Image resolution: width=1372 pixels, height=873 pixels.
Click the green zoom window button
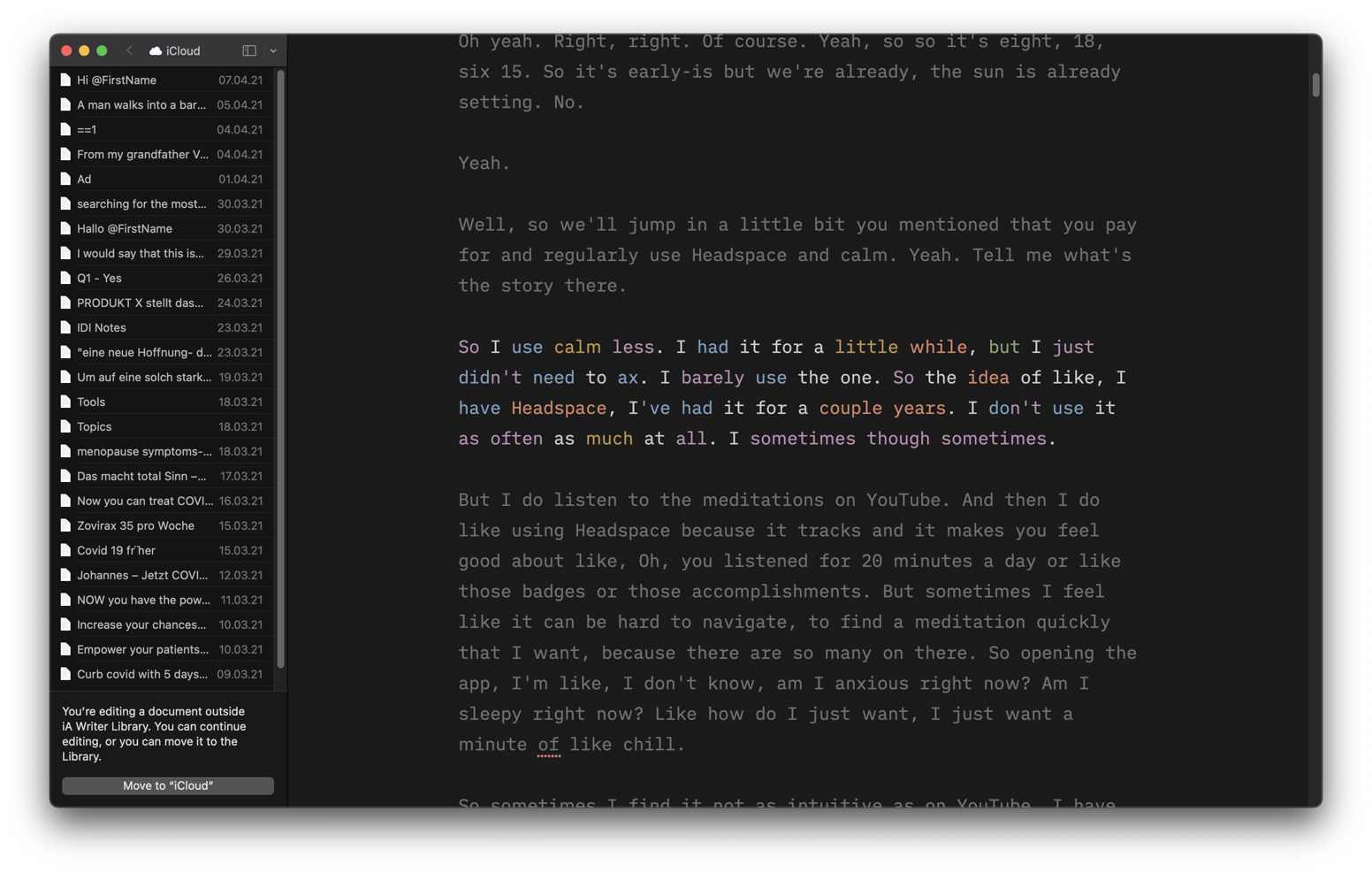(x=102, y=50)
